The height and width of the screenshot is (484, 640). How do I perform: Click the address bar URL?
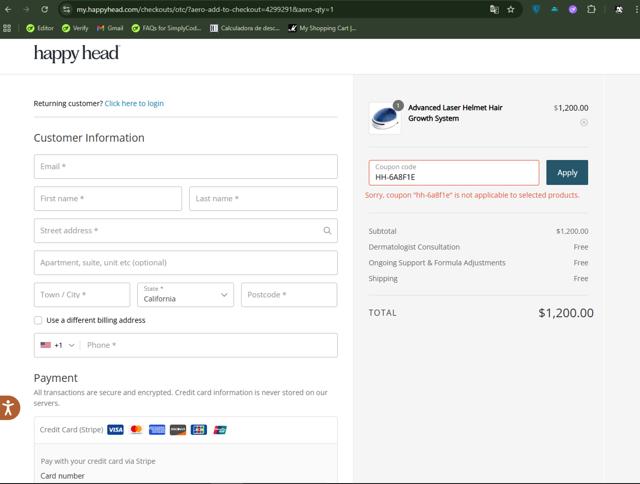click(205, 9)
